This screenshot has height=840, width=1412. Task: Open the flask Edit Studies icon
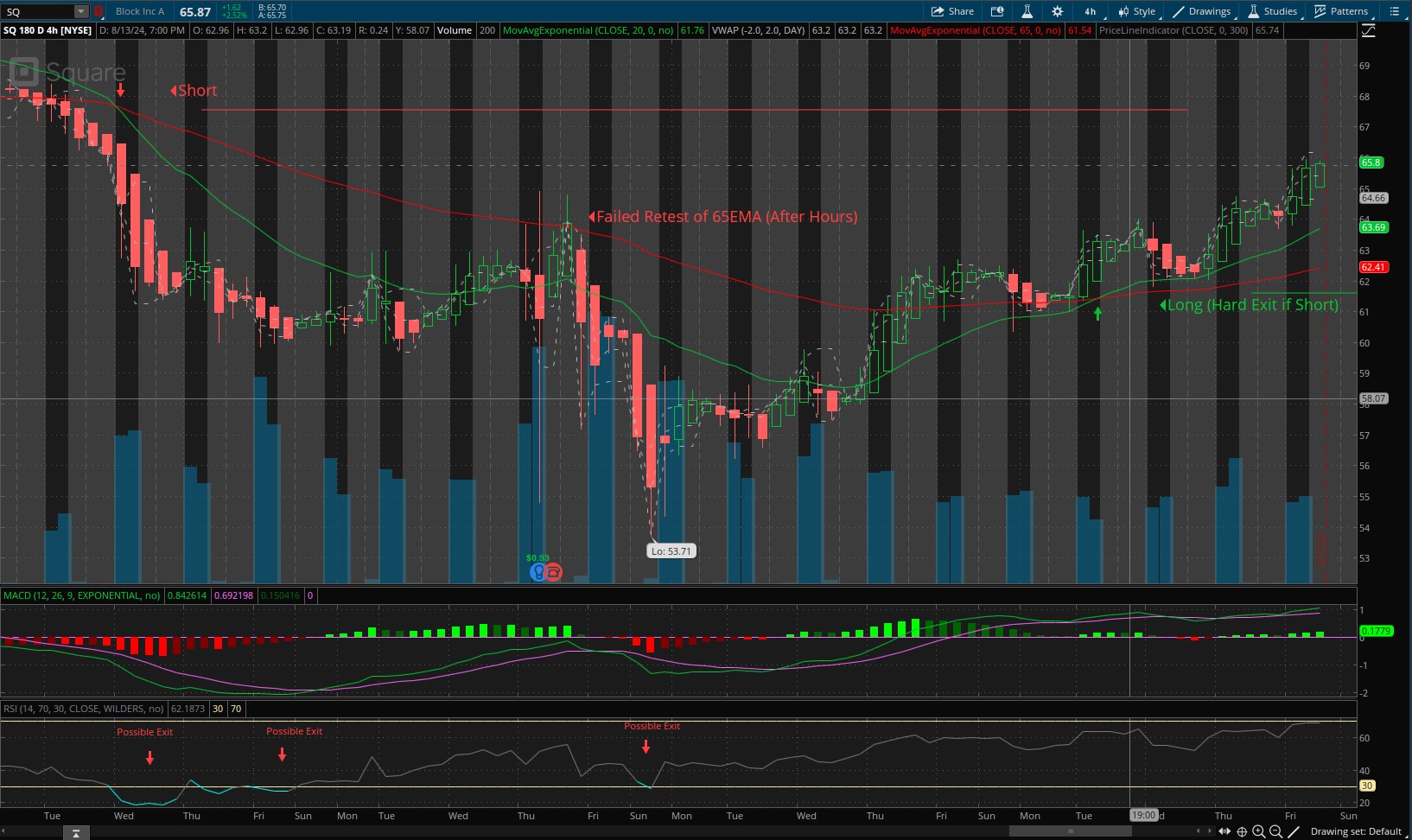click(1027, 11)
